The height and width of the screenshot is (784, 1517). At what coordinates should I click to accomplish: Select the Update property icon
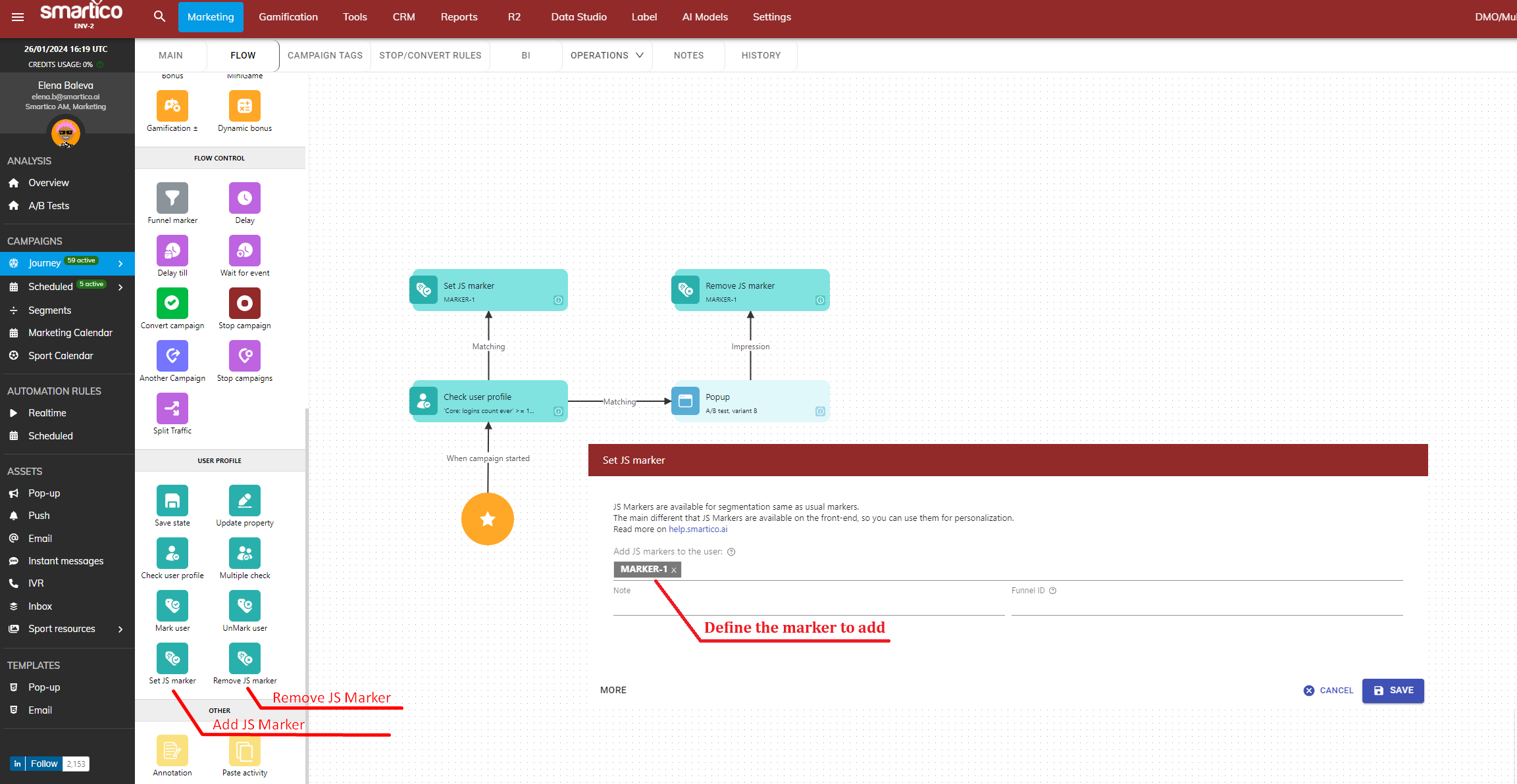coord(244,501)
